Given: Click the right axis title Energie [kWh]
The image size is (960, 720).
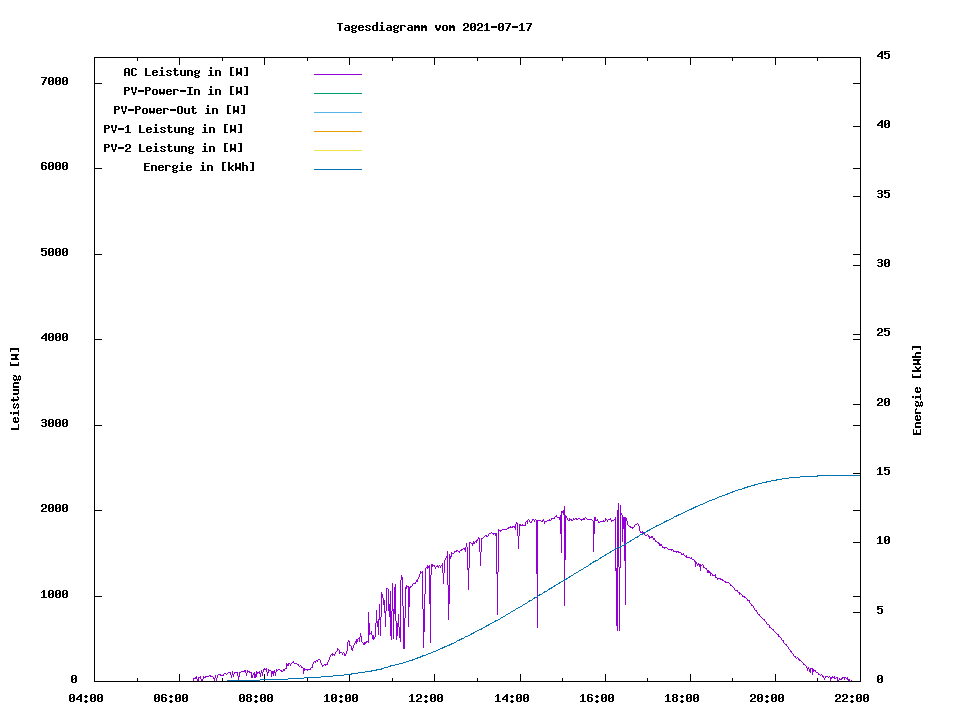Looking at the screenshot, I should (917, 390).
